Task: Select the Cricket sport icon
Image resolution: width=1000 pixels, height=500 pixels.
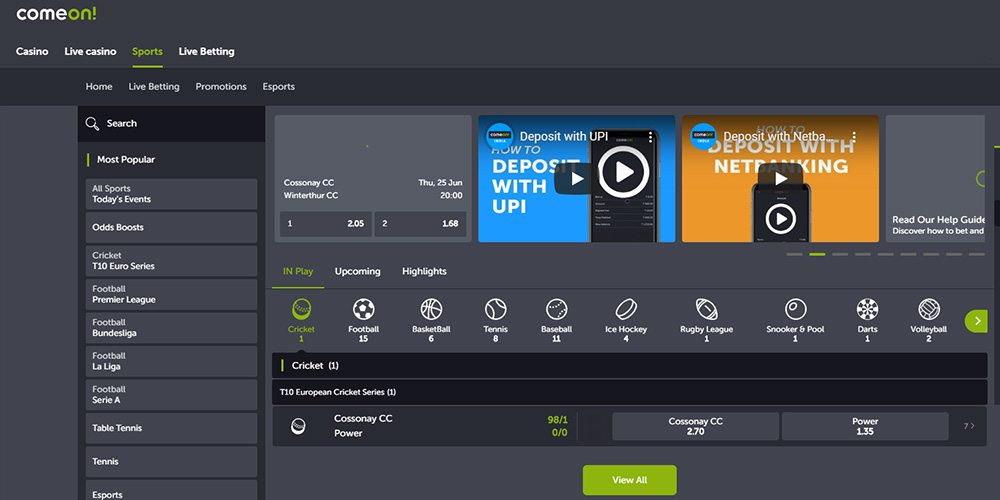Action: click(301, 309)
